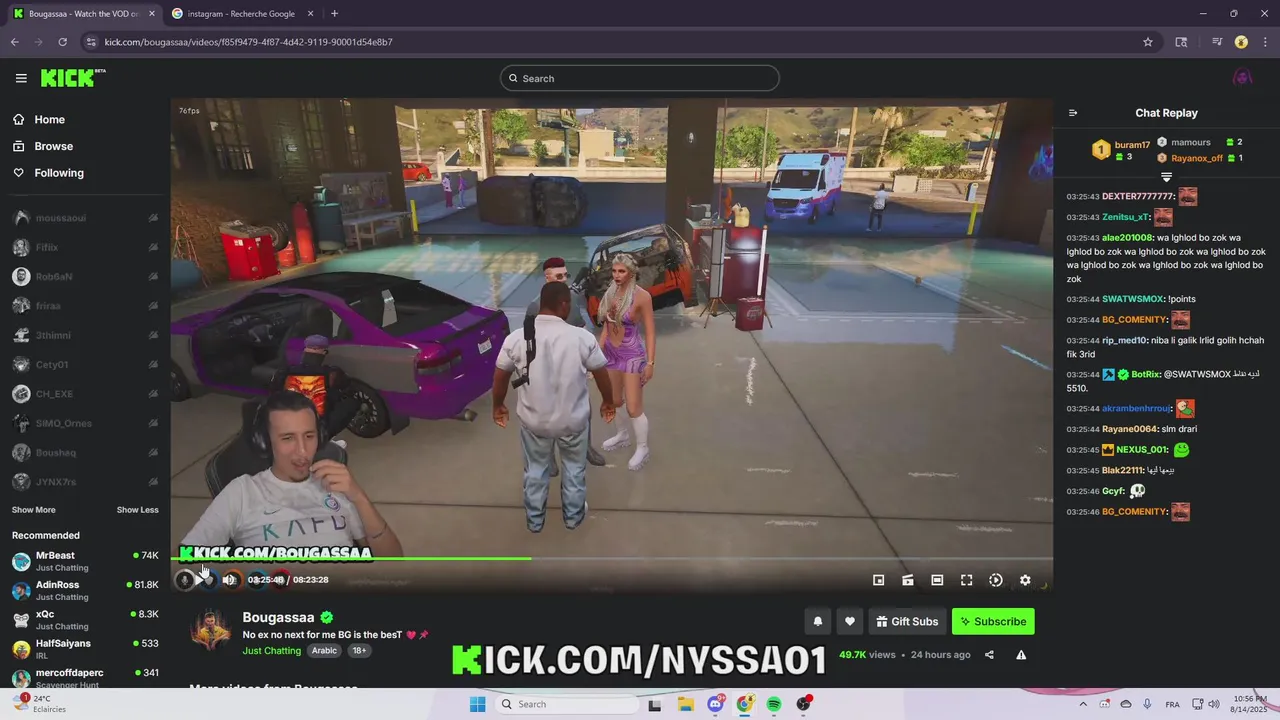Open HalfSaiyans recommended channel
The image size is (1280, 720).
[x=85, y=649]
